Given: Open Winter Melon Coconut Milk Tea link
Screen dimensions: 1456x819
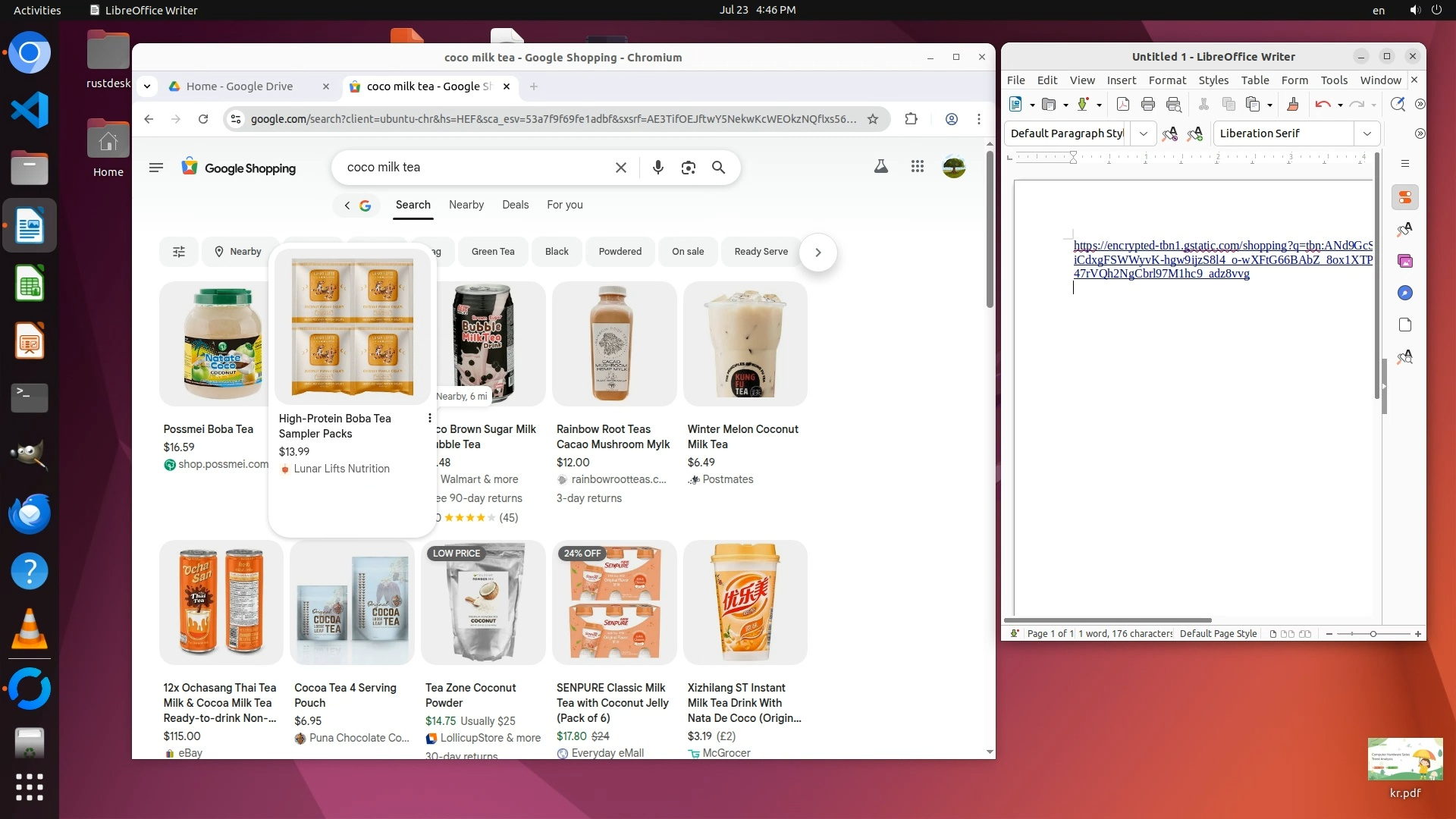Looking at the screenshot, I should coord(742,437).
